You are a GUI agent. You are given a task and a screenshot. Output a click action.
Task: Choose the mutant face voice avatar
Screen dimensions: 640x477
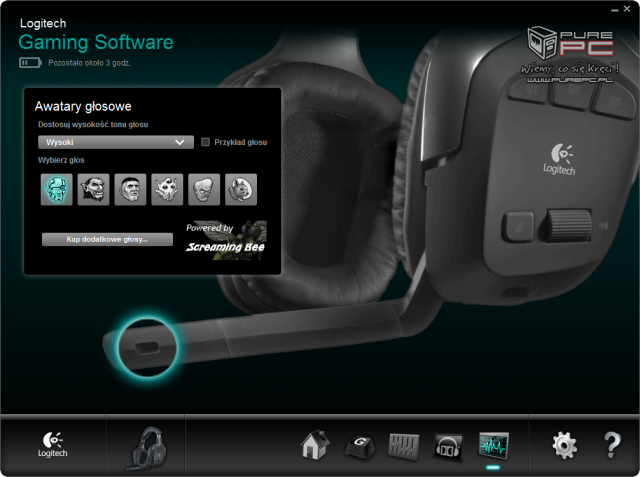204,189
